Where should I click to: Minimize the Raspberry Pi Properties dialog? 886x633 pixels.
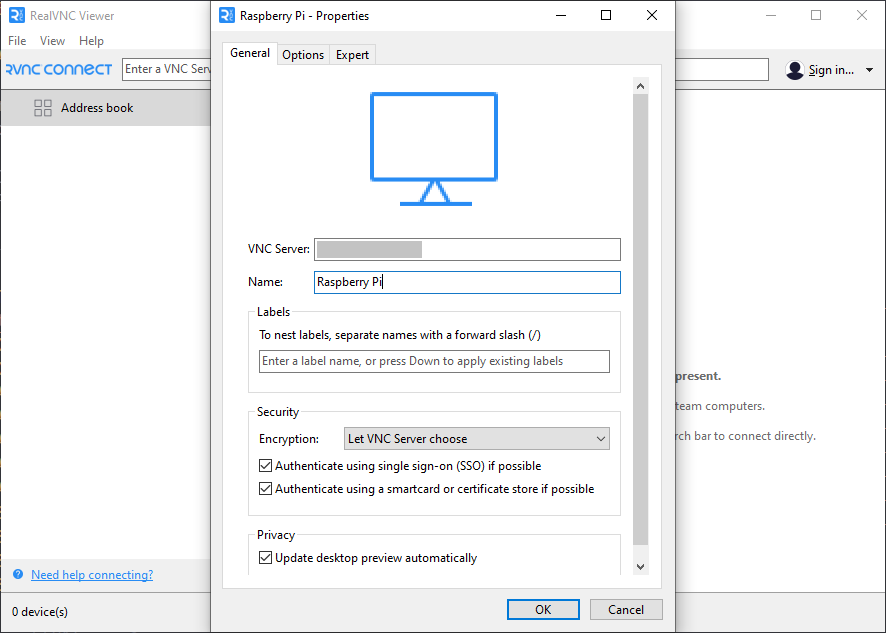[561, 15]
